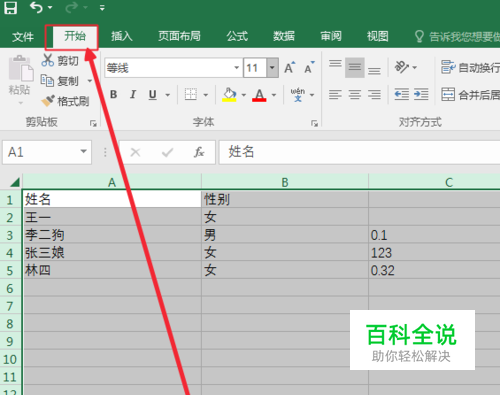This screenshot has height=395, width=500.
Task: Apply red font color A
Action: (259, 95)
